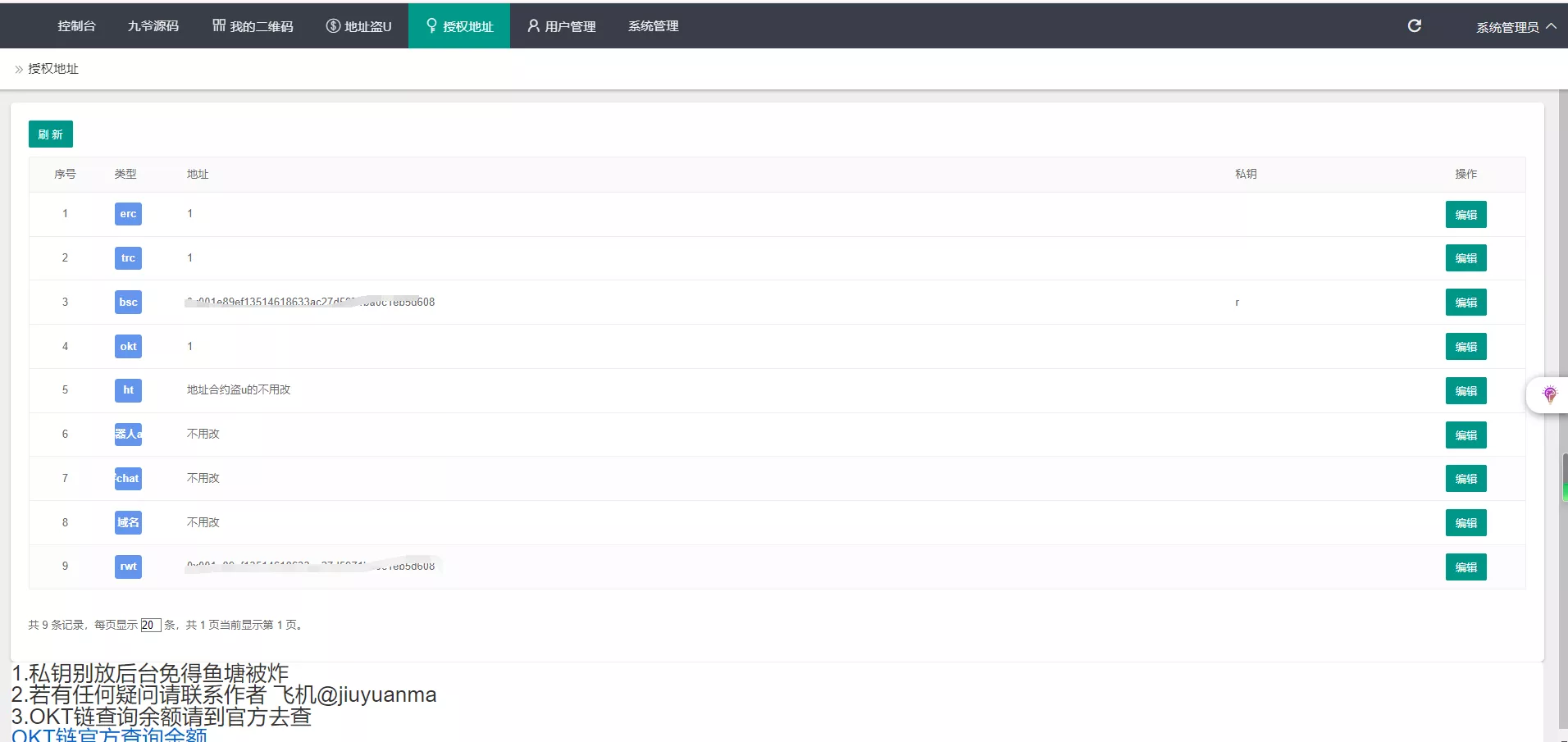Click the floating widget icon on right edge

pyautogui.click(x=1549, y=395)
